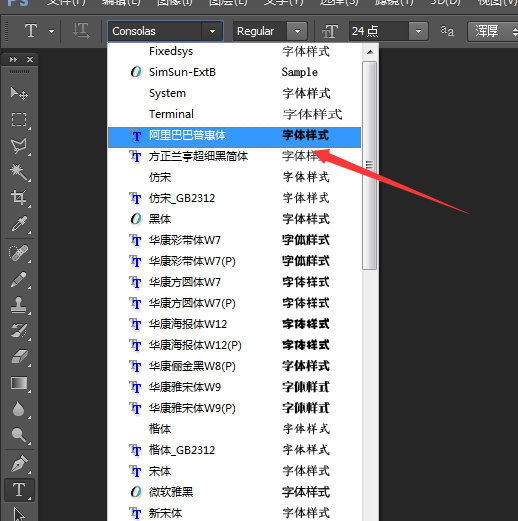Viewport: 518px width, 521px height.
Task: Choose the Eyedropper tool
Action: pos(19,224)
